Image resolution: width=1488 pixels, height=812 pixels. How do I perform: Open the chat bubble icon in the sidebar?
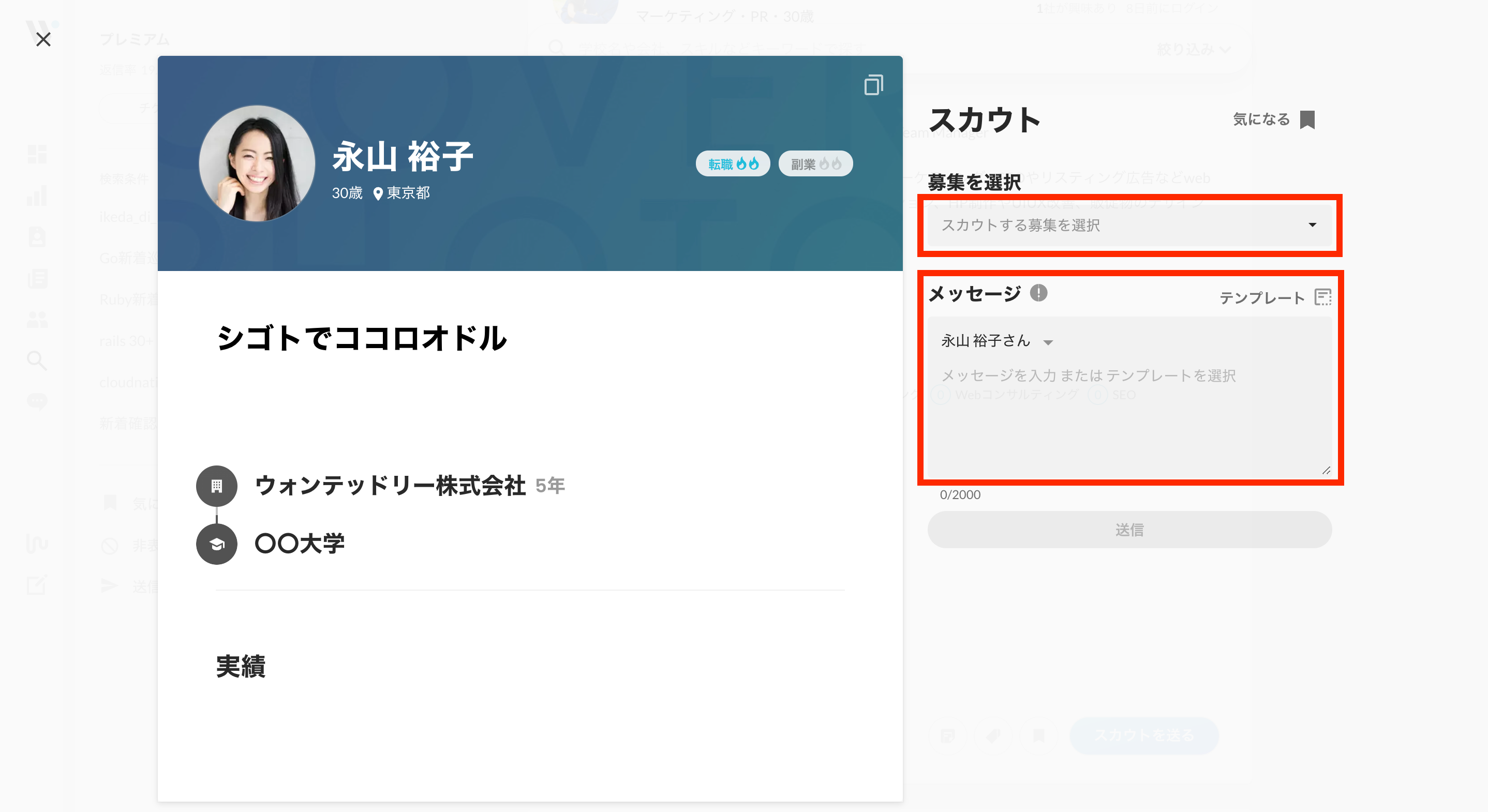click(x=37, y=401)
